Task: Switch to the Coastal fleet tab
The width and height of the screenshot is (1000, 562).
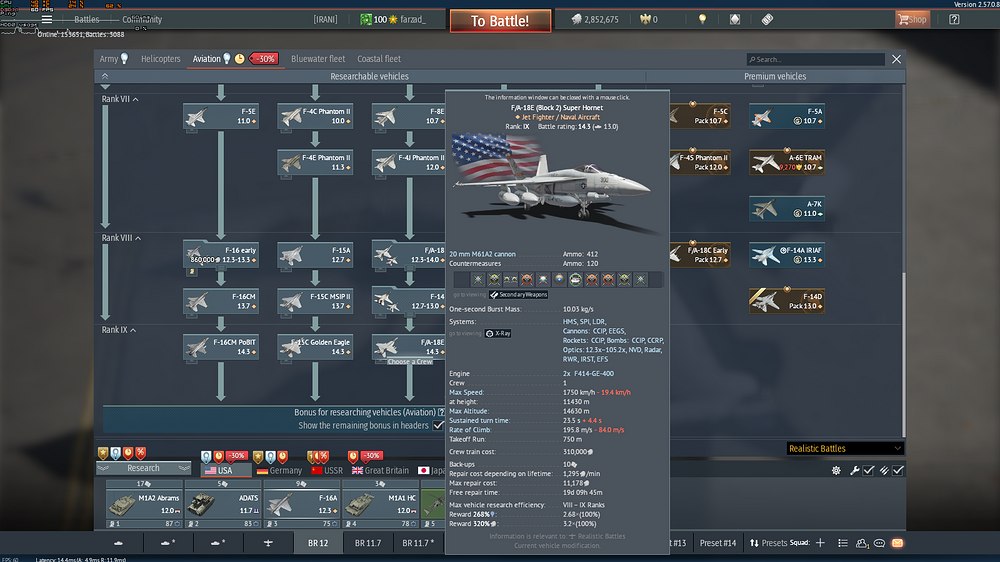Action: tap(379, 59)
